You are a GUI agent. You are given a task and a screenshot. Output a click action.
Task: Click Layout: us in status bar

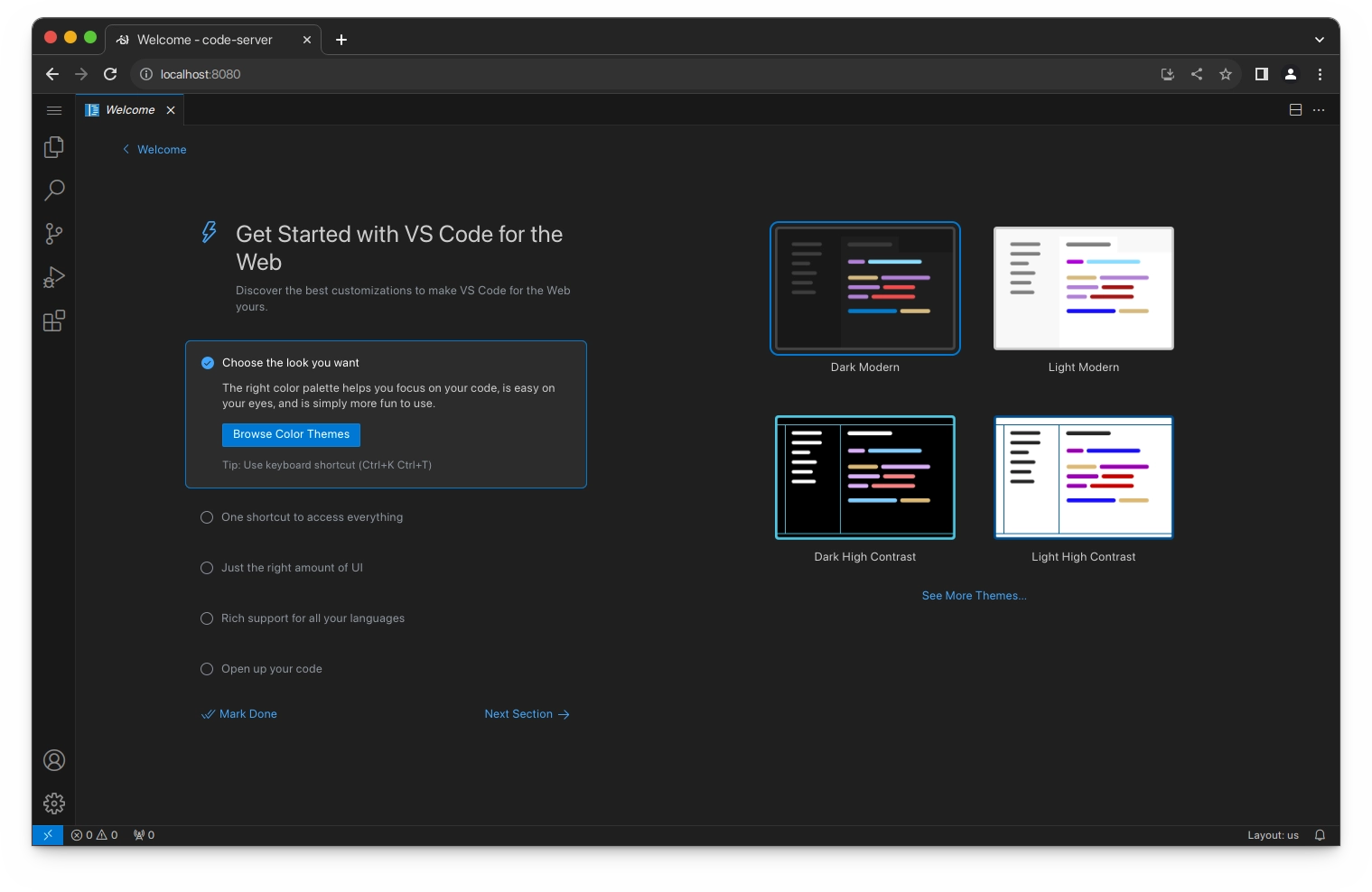pos(1273,835)
